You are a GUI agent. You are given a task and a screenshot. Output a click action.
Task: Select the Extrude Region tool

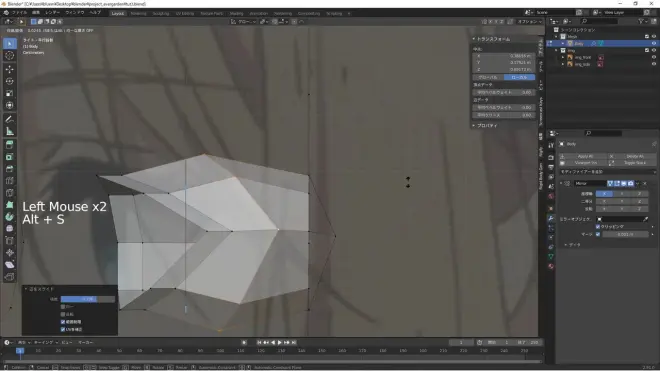pyautogui.click(x=10, y=145)
